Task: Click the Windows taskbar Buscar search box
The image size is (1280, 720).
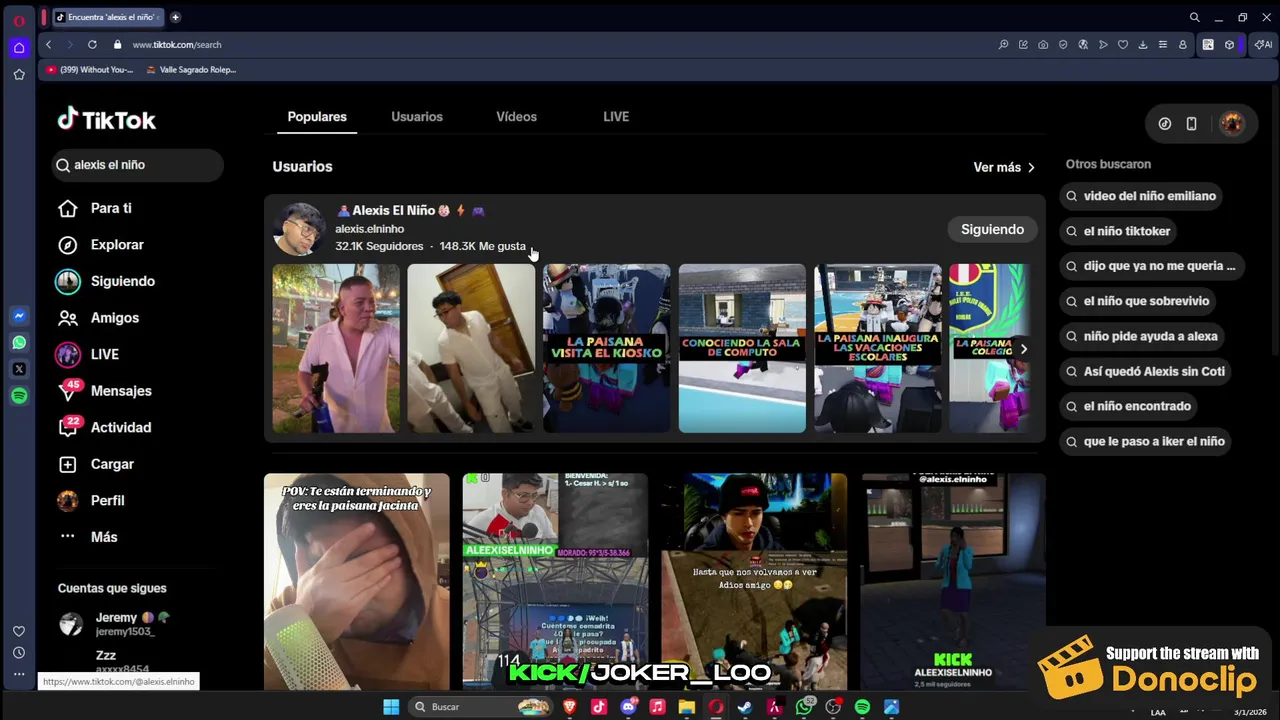Action: tap(480, 707)
